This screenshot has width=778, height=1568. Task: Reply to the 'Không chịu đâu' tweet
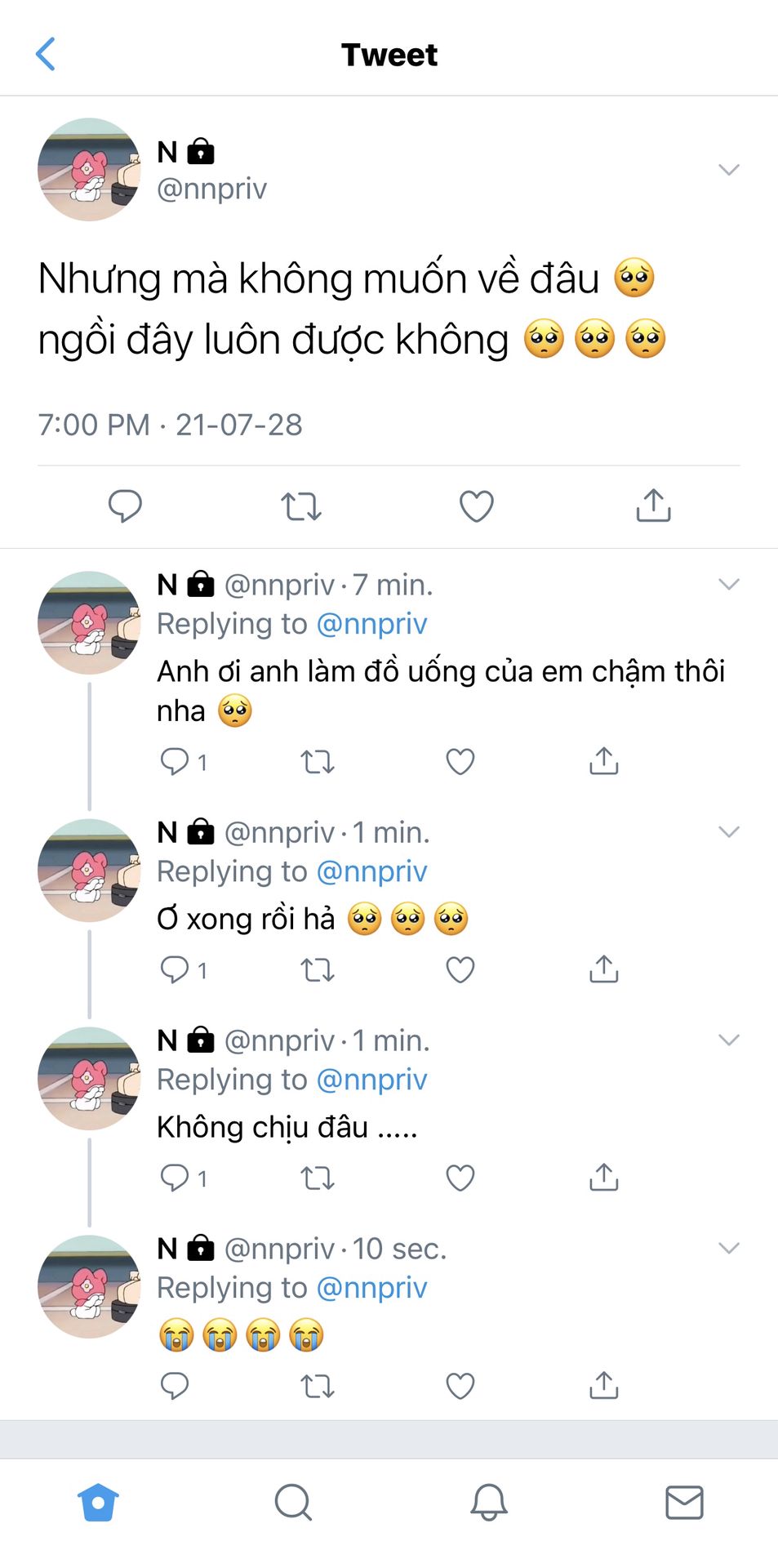pos(175,1178)
